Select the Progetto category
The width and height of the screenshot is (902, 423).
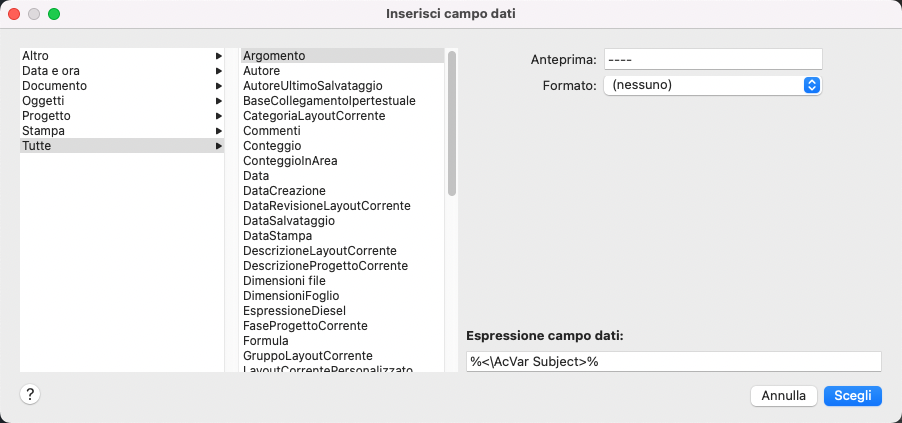point(46,116)
